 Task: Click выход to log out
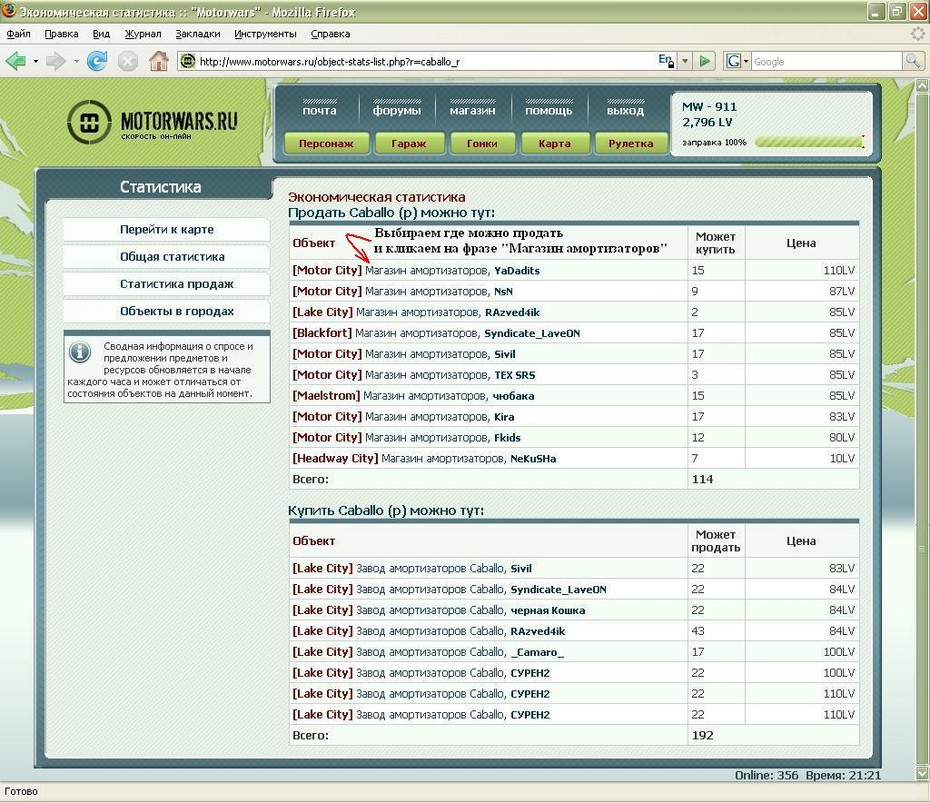click(x=625, y=110)
